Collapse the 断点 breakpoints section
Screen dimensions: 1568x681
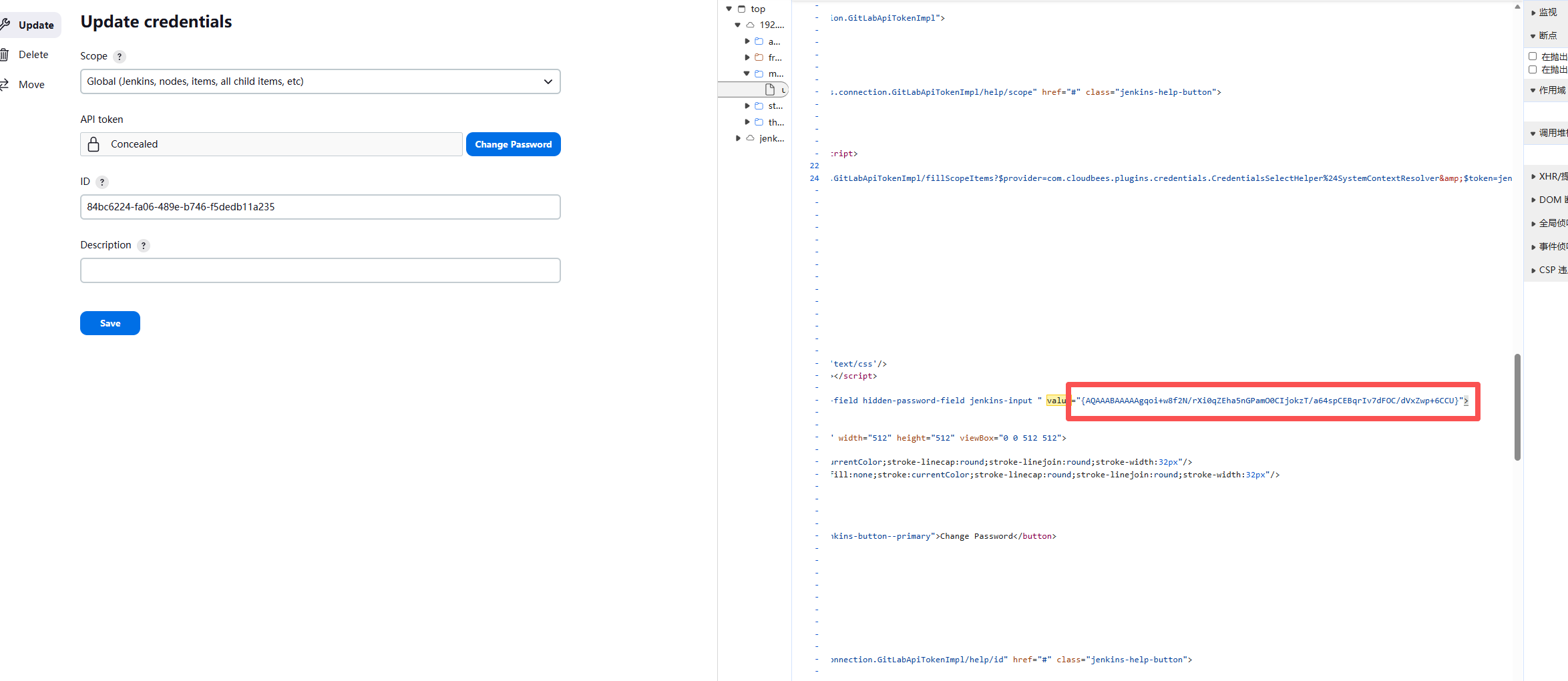(1533, 36)
